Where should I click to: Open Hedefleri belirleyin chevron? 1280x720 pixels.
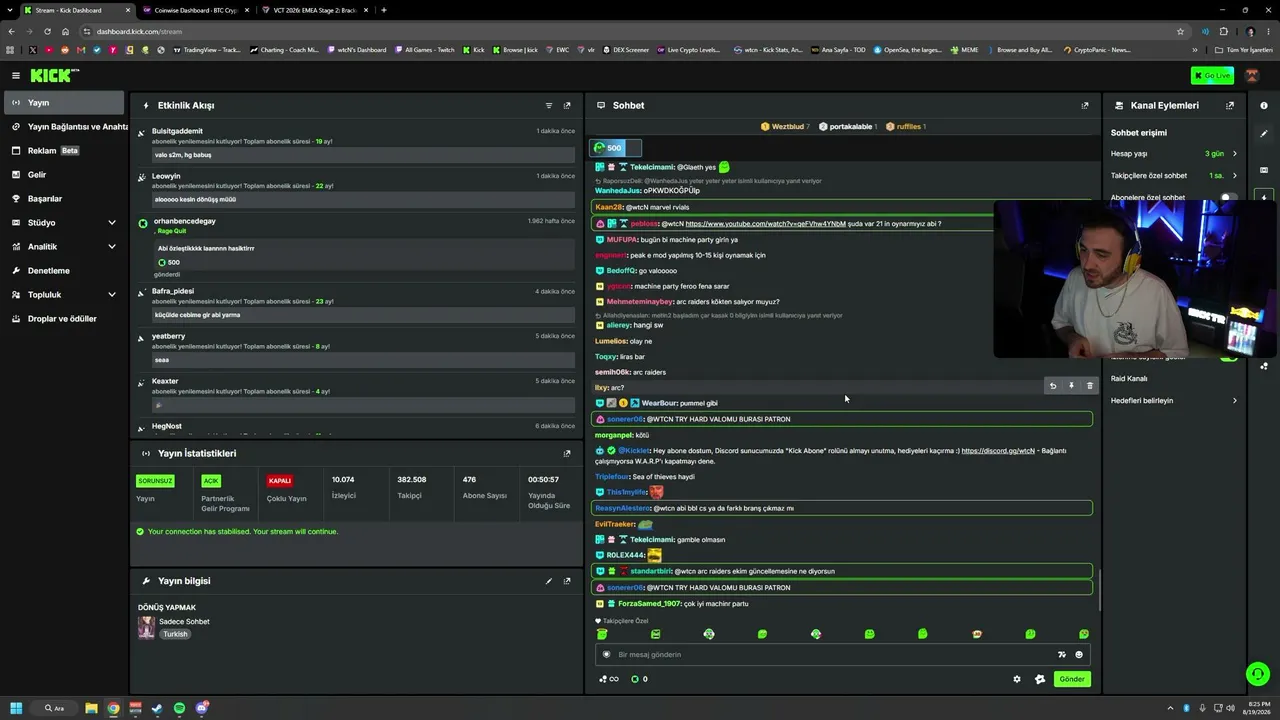pos(1235,401)
